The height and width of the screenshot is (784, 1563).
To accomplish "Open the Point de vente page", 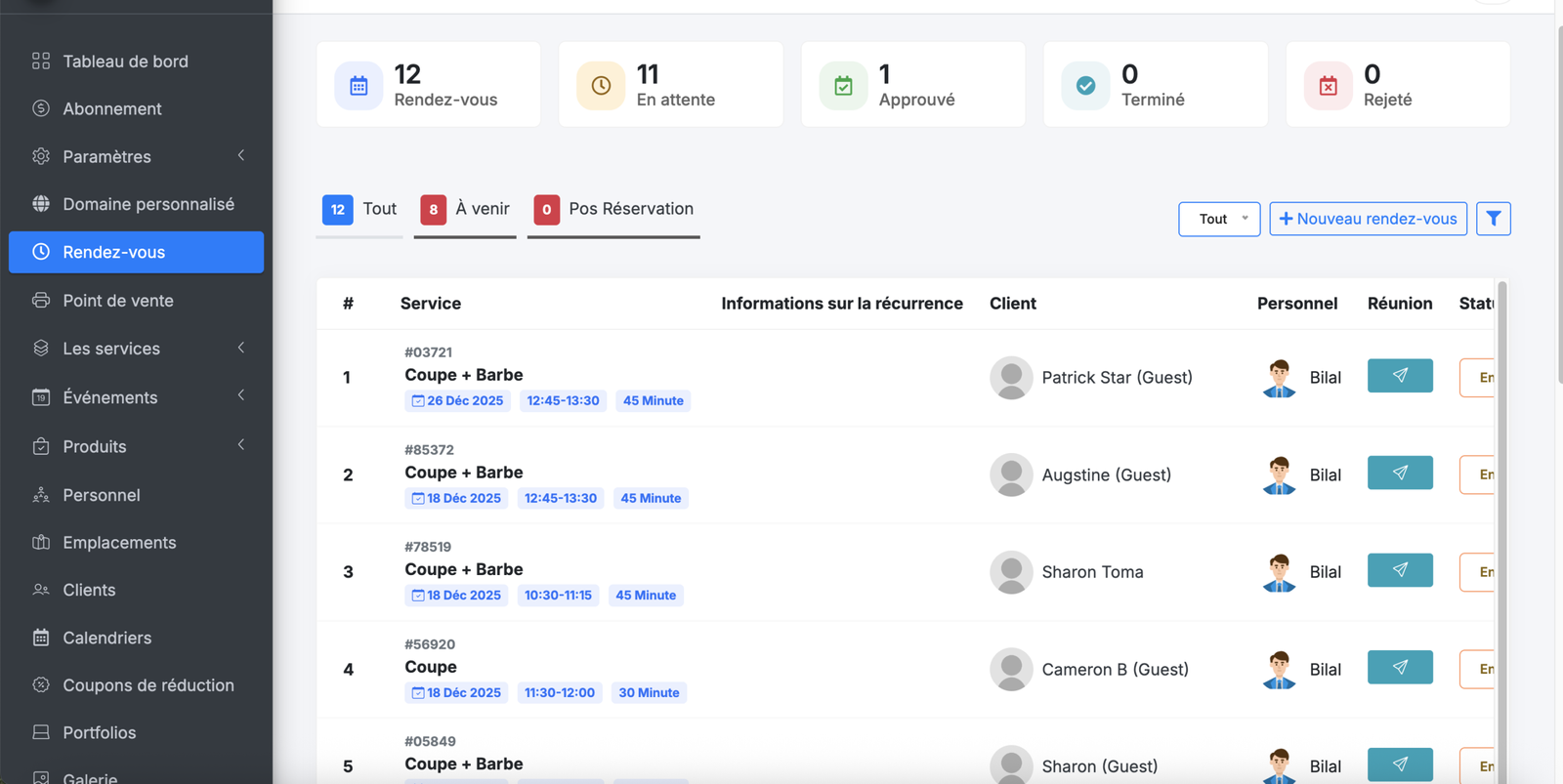I will tap(117, 301).
